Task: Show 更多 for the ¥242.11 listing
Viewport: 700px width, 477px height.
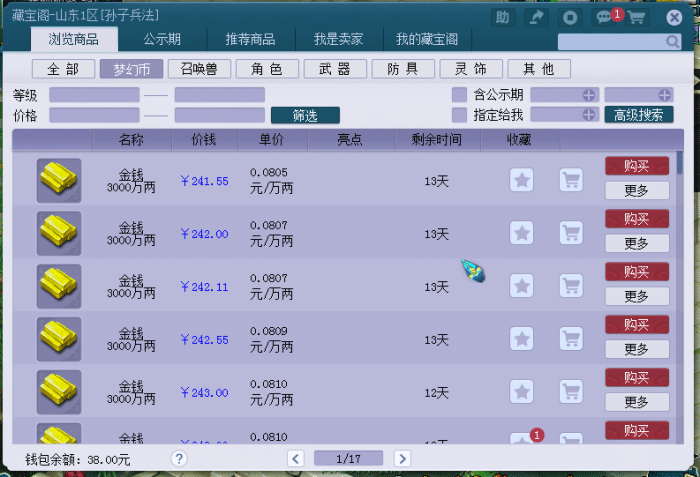Action: 637,296
